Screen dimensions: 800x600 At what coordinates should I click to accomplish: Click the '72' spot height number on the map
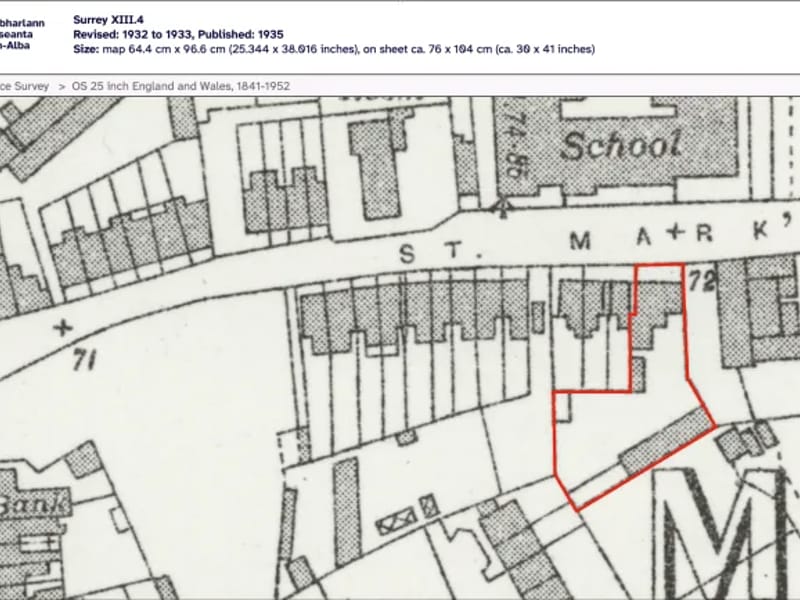point(703,281)
